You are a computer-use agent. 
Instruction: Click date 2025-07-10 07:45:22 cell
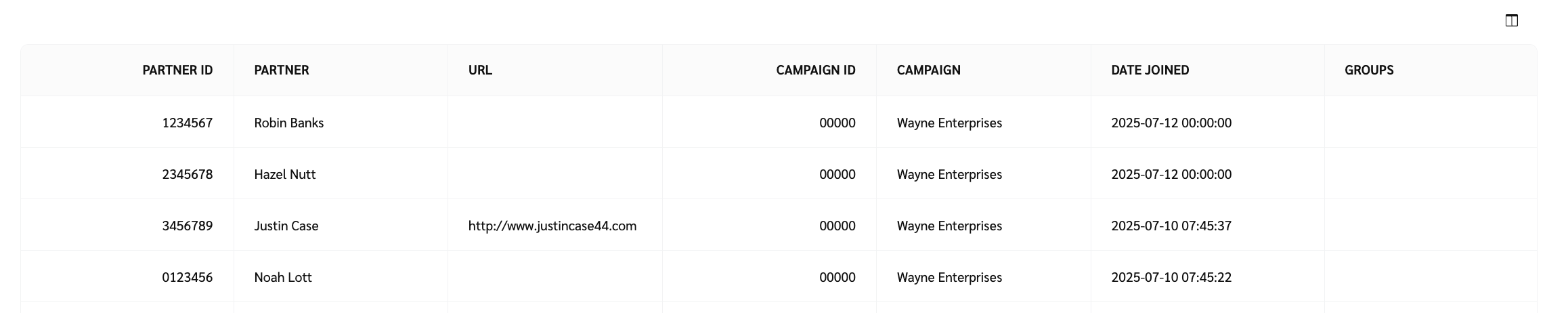coord(1171,278)
